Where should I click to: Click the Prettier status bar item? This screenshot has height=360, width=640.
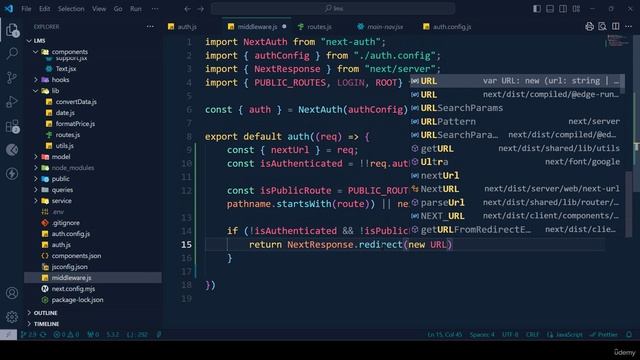point(604,334)
